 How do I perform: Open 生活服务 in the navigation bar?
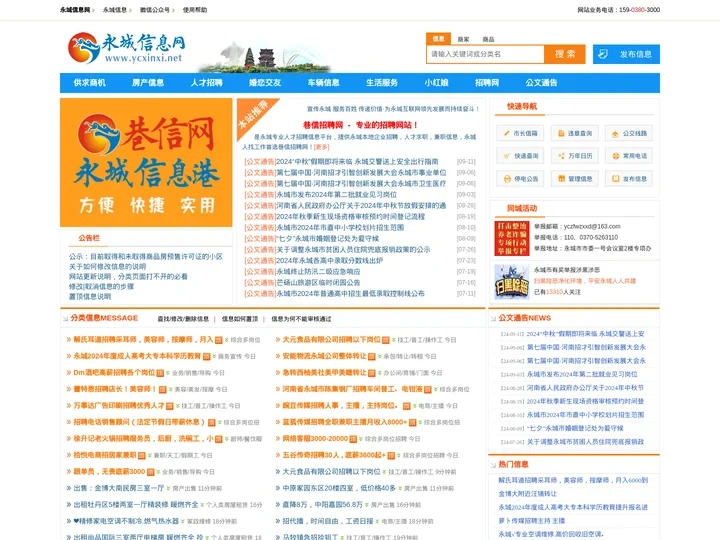[x=382, y=83]
